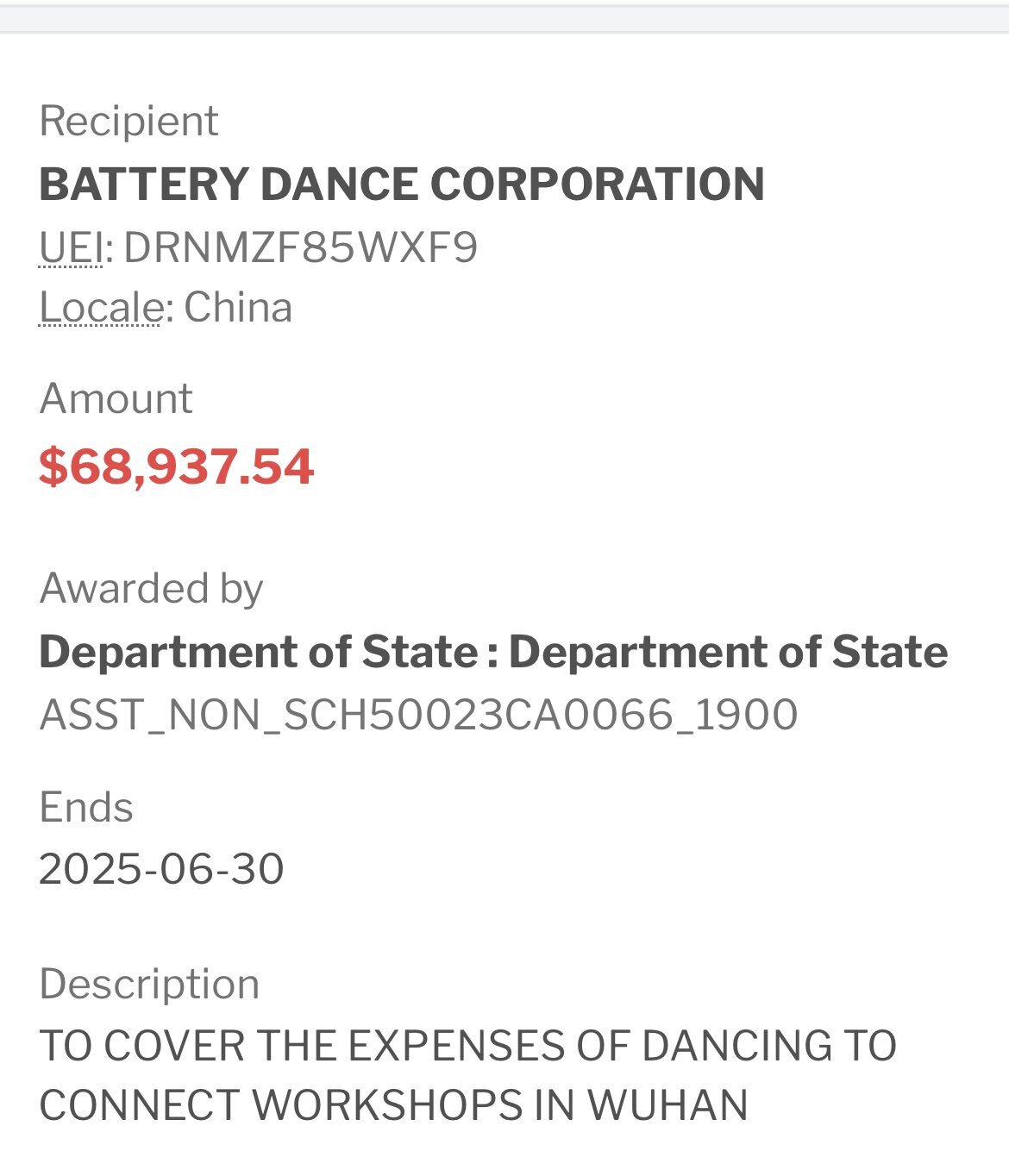
Task: Click the description line starting TO COVER
Action: [x=467, y=1046]
